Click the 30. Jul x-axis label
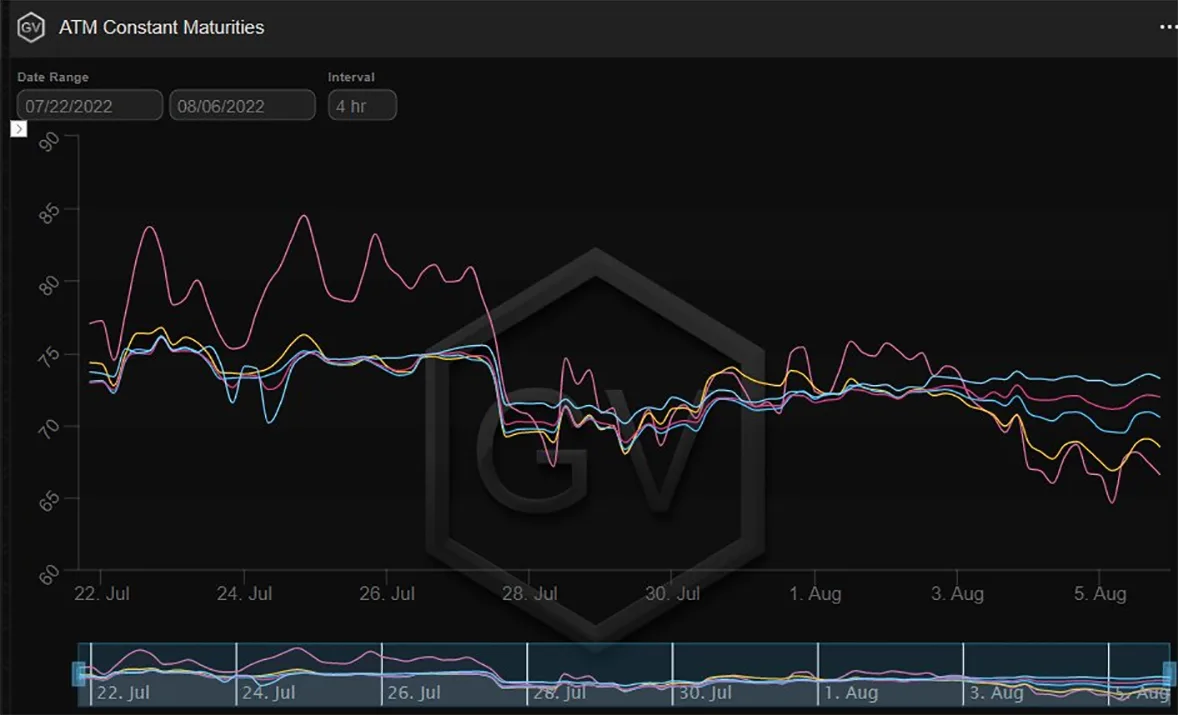 (x=672, y=593)
